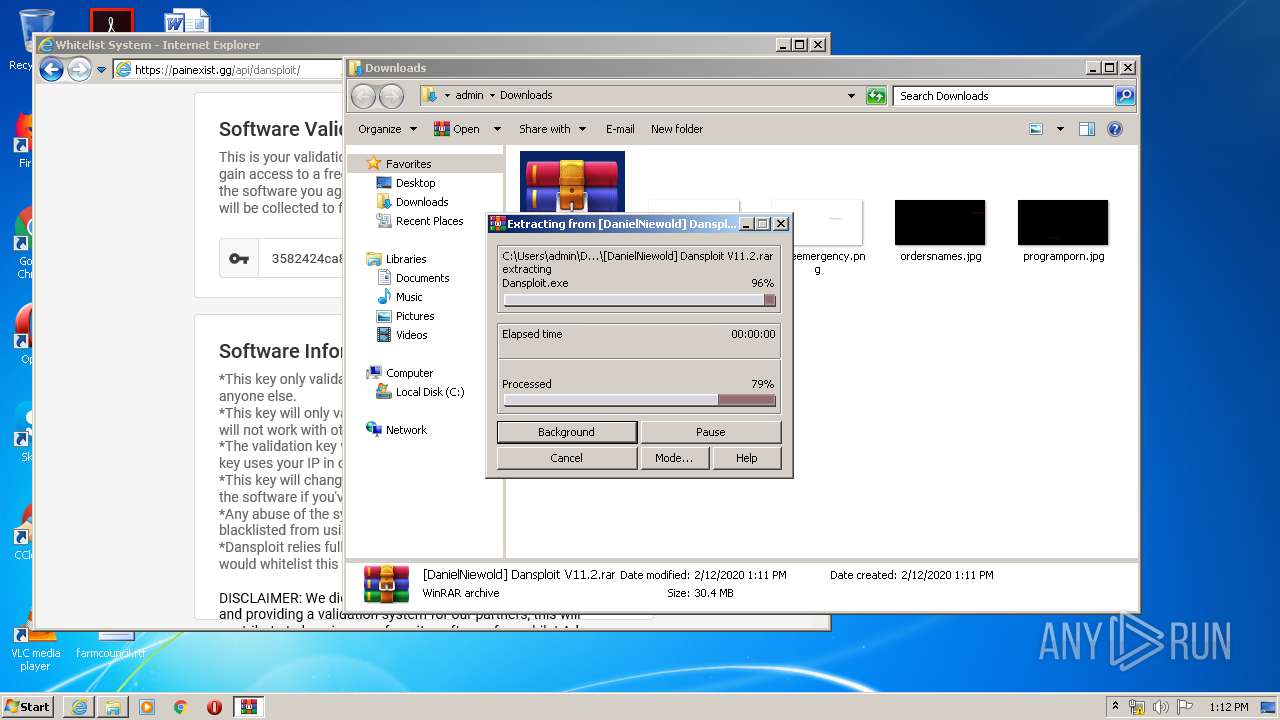Open the Pictures library
The image size is (1280, 720).
[x=415, y=316]
